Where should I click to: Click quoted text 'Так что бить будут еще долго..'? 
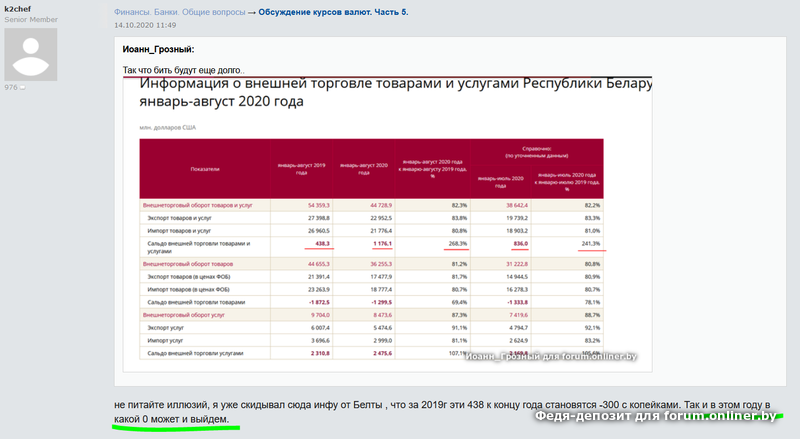coord(183,70)
